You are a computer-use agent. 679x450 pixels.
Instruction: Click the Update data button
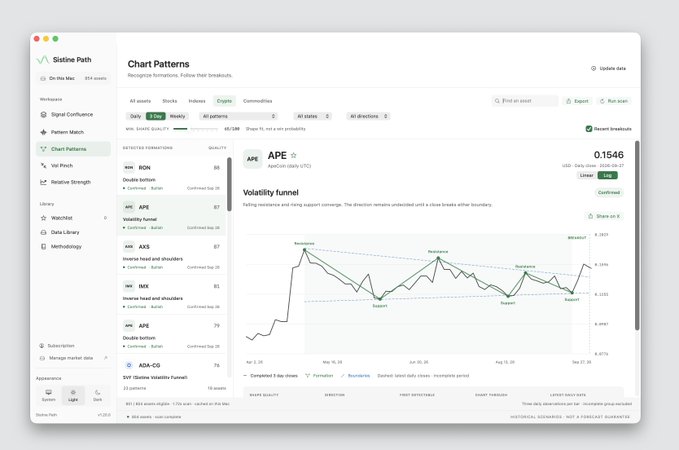608,68
